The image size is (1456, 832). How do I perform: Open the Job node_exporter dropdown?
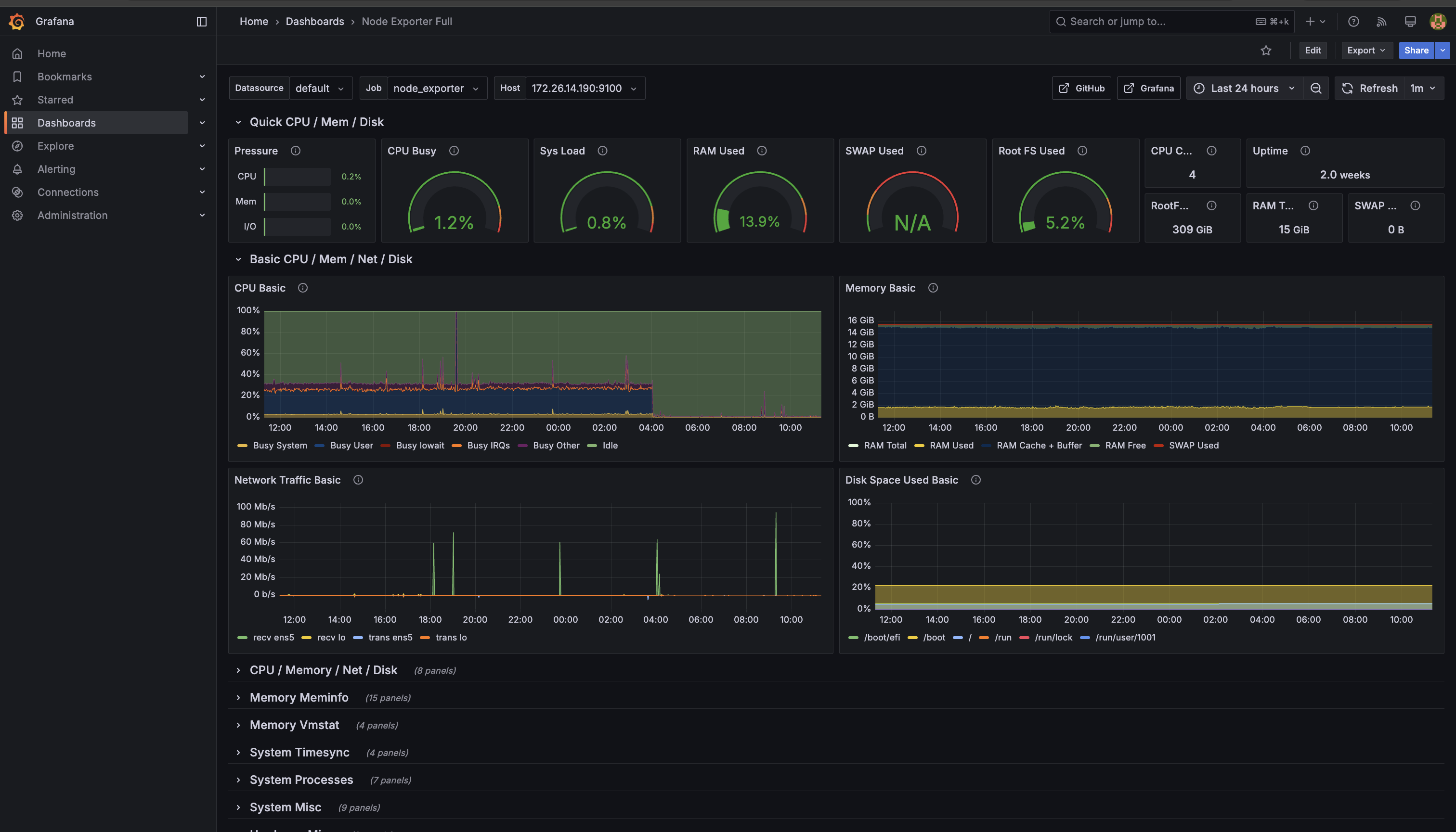coord(437,88)
